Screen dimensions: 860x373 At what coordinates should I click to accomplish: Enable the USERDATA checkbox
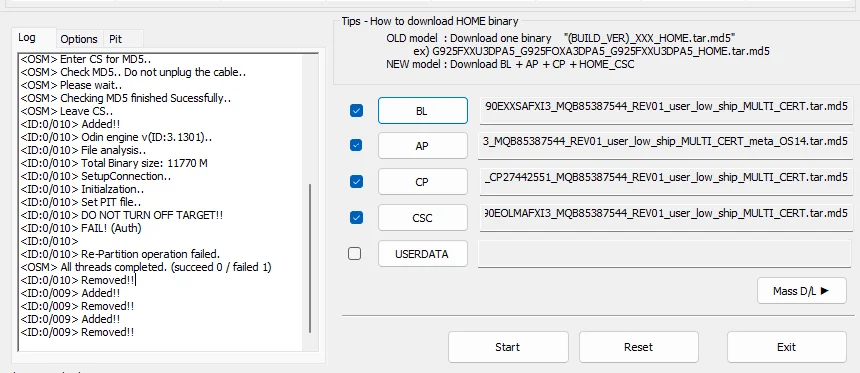355,253
